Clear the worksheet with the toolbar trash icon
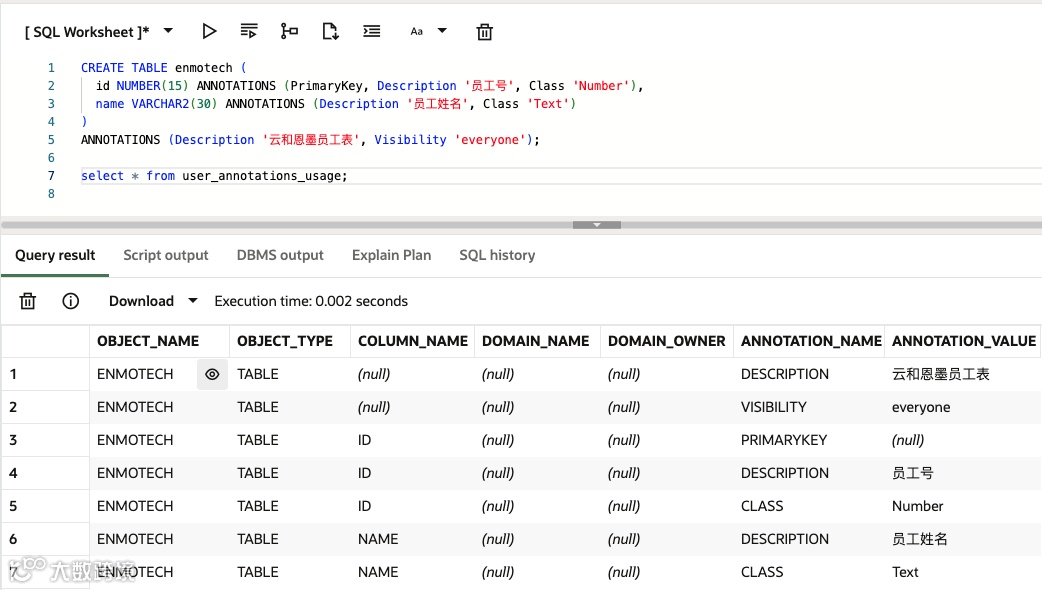The image size is (1042, 590). click(485, 32)
